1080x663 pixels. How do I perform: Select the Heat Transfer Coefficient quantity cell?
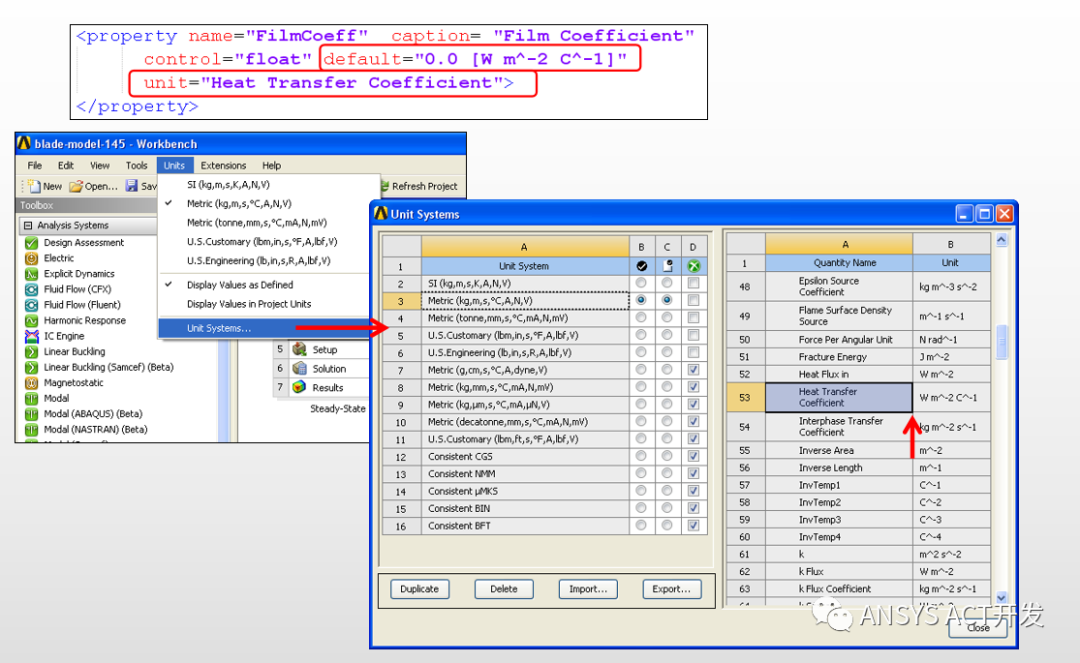(839, 397)
